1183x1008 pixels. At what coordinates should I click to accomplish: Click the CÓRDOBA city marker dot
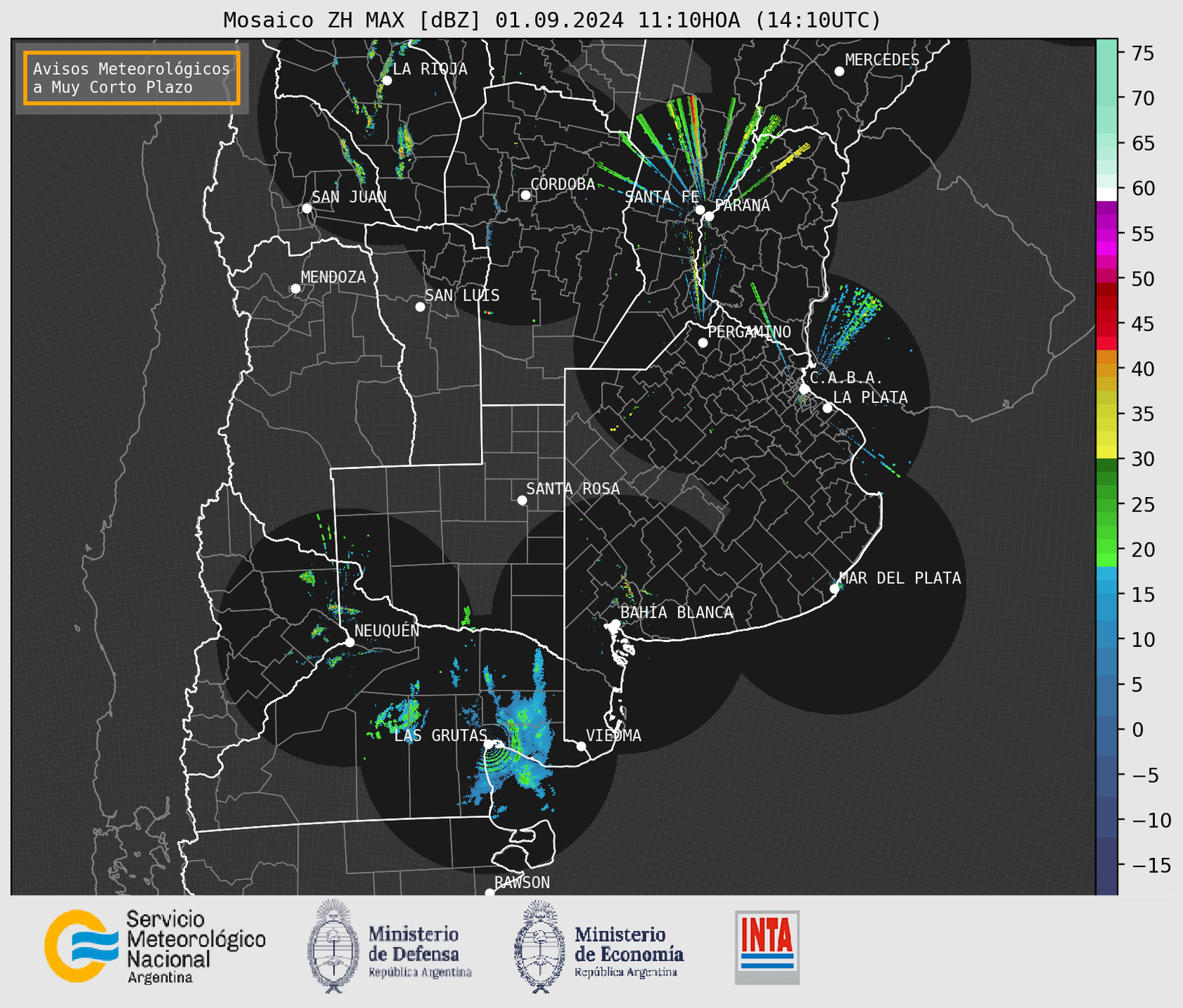click(x=525, y=196)
